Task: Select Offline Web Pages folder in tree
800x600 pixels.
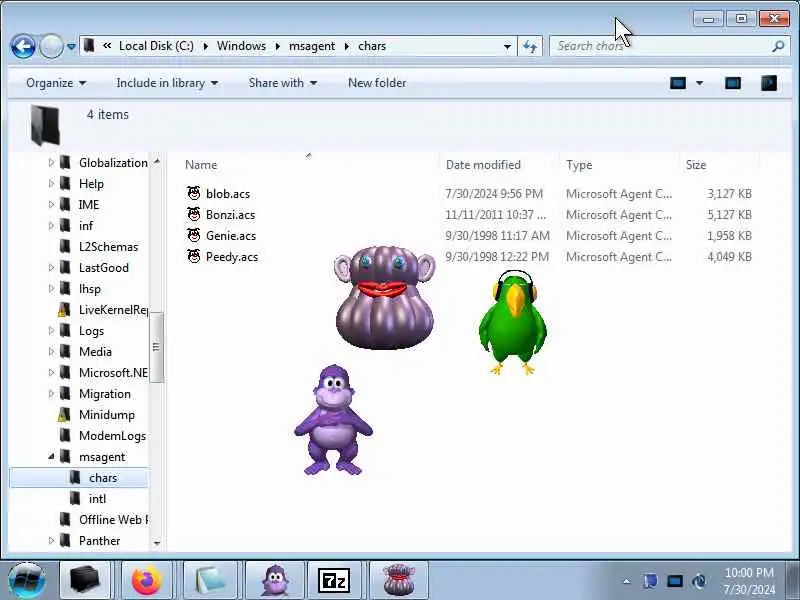Action: click(x=113, y=519)
